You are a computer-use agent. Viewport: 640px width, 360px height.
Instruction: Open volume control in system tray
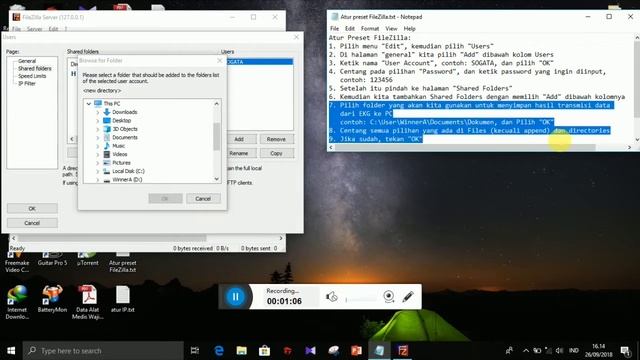click(x=560, y=351)
